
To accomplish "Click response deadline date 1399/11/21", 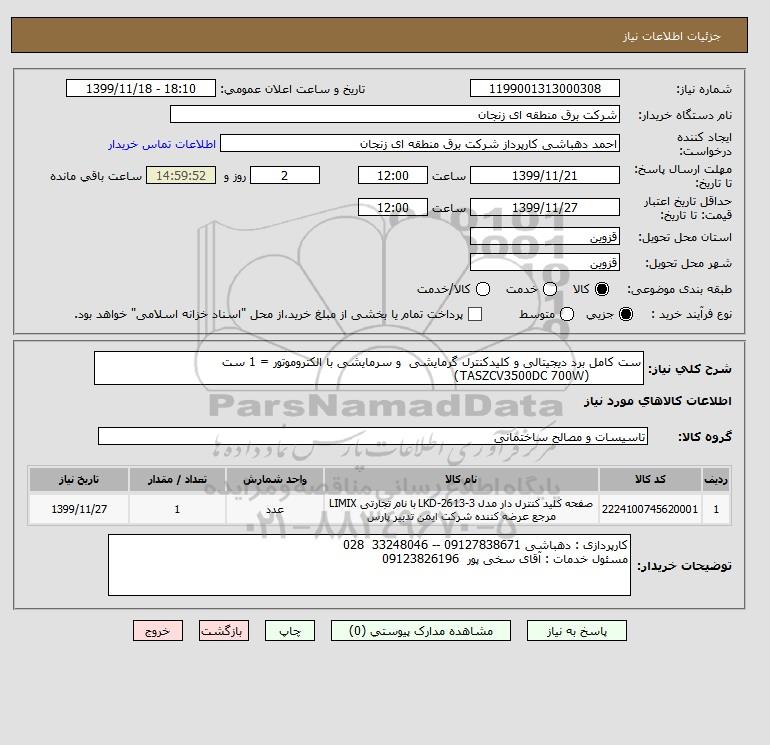I will tap(545, 175).
